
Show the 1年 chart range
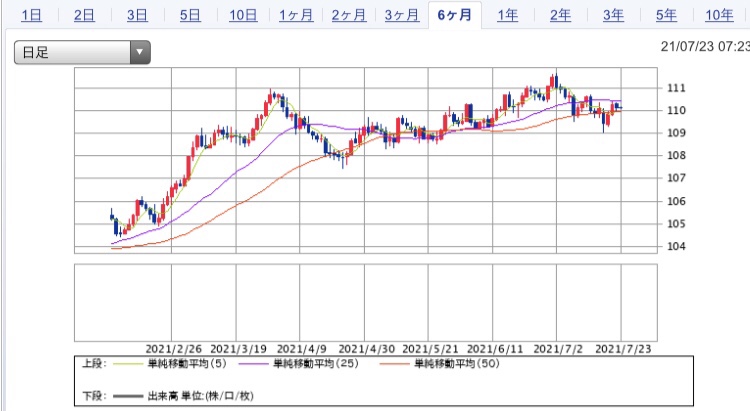[508, 15]
